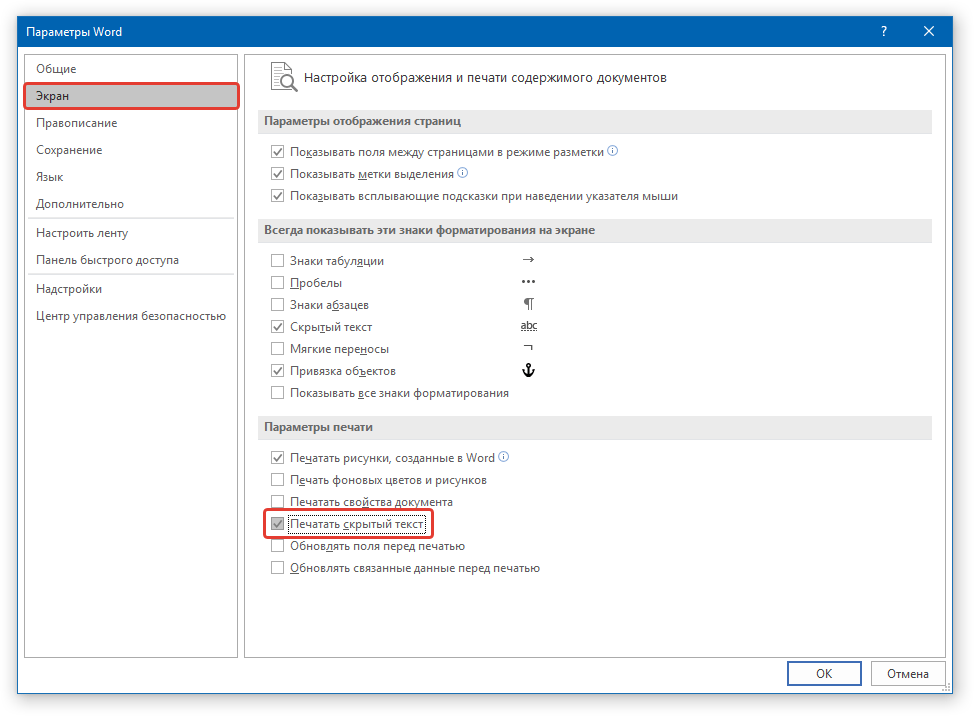This screenshot has width=974, height=716.
Task: Toggle 'Печатать скрытый текст' checkbox
Action: (x=278, y=524)
